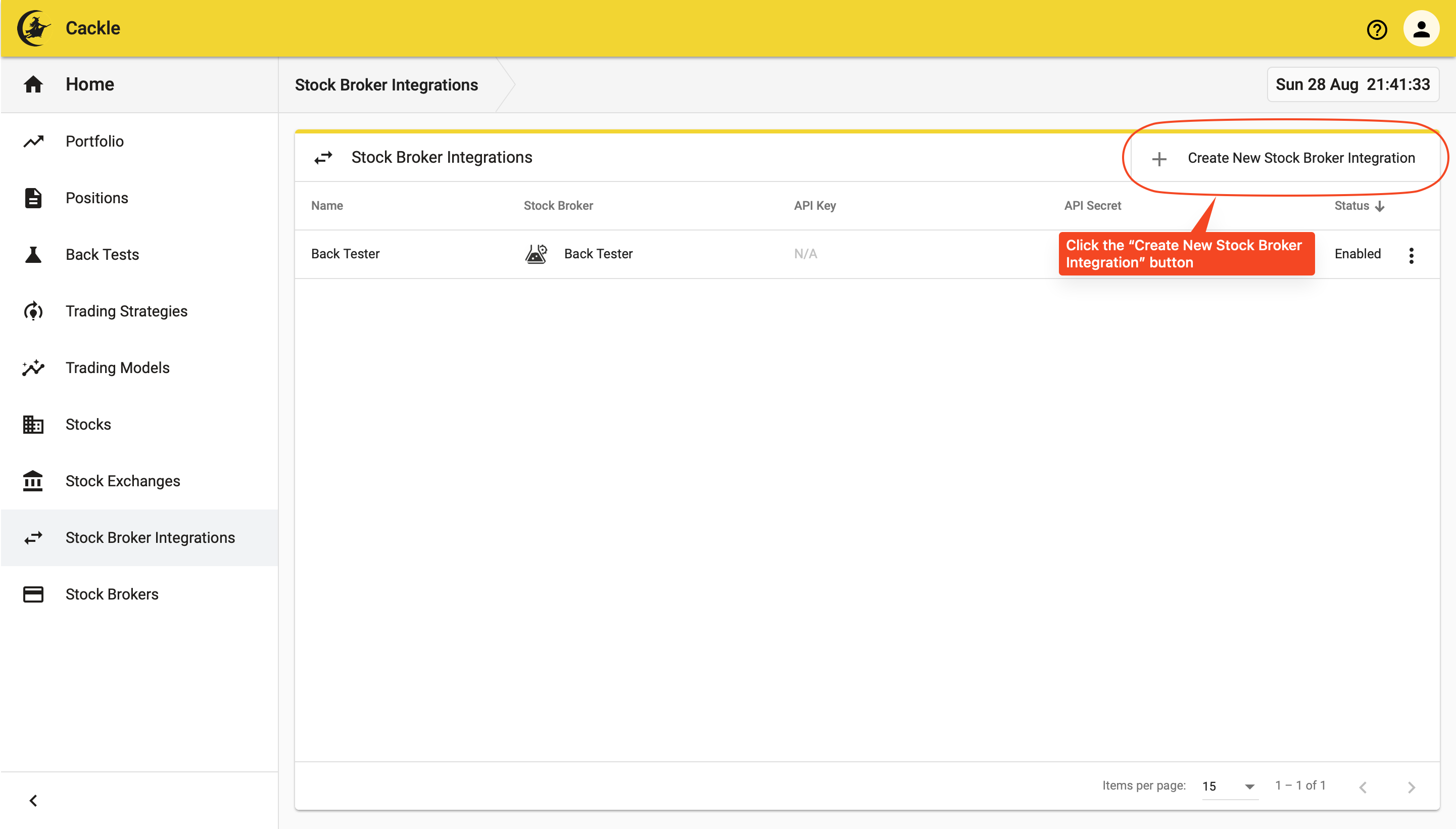The height and width of the screenshot is (829, 1456).
Task: Go to the previous page arrow
Action: click(1363, 787)
